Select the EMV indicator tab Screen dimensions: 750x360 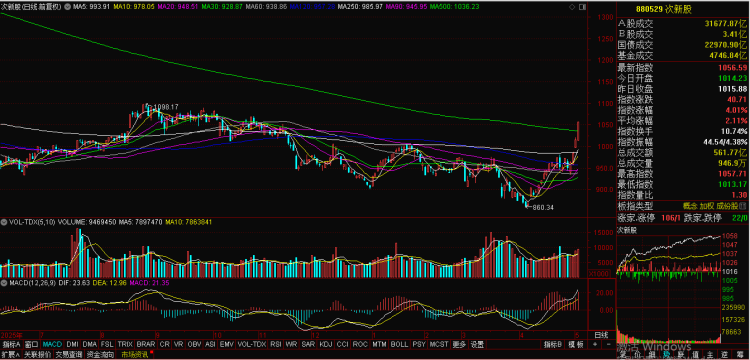pyautogui.click(x=227, y=344)
